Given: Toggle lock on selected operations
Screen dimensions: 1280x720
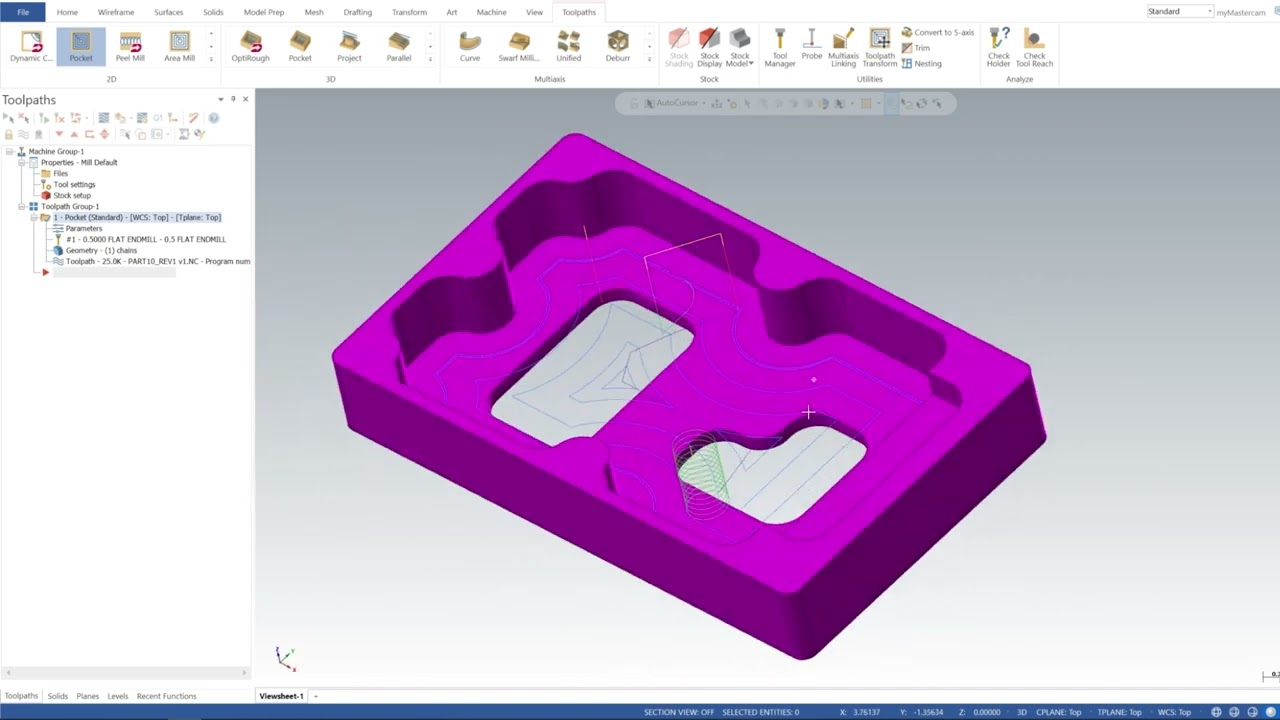Looking at the screenshot, I should coord(9,134).
